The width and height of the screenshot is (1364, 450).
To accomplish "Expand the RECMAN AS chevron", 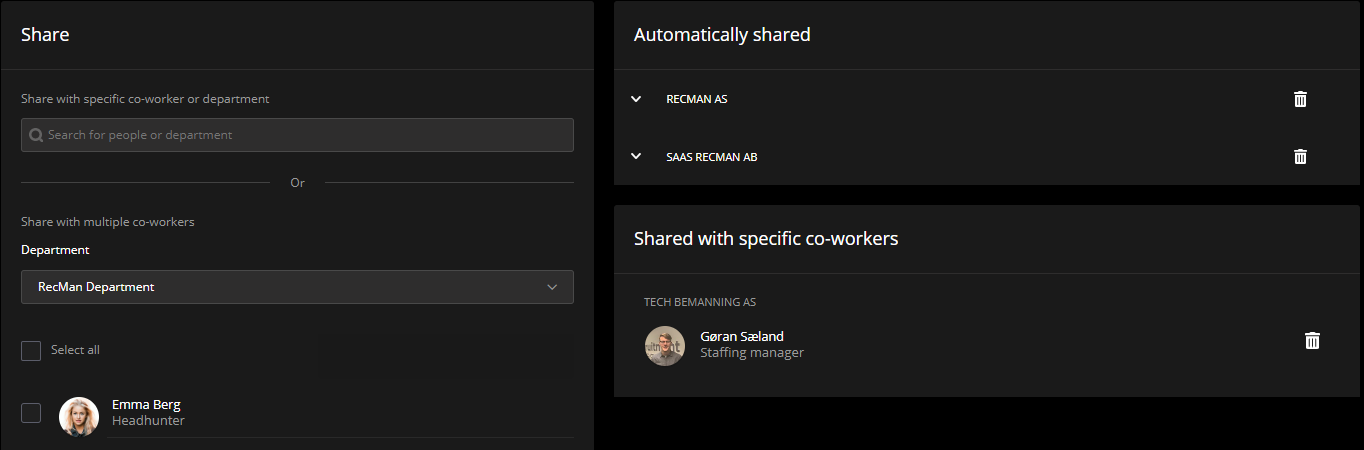I will tap(636, 99).
